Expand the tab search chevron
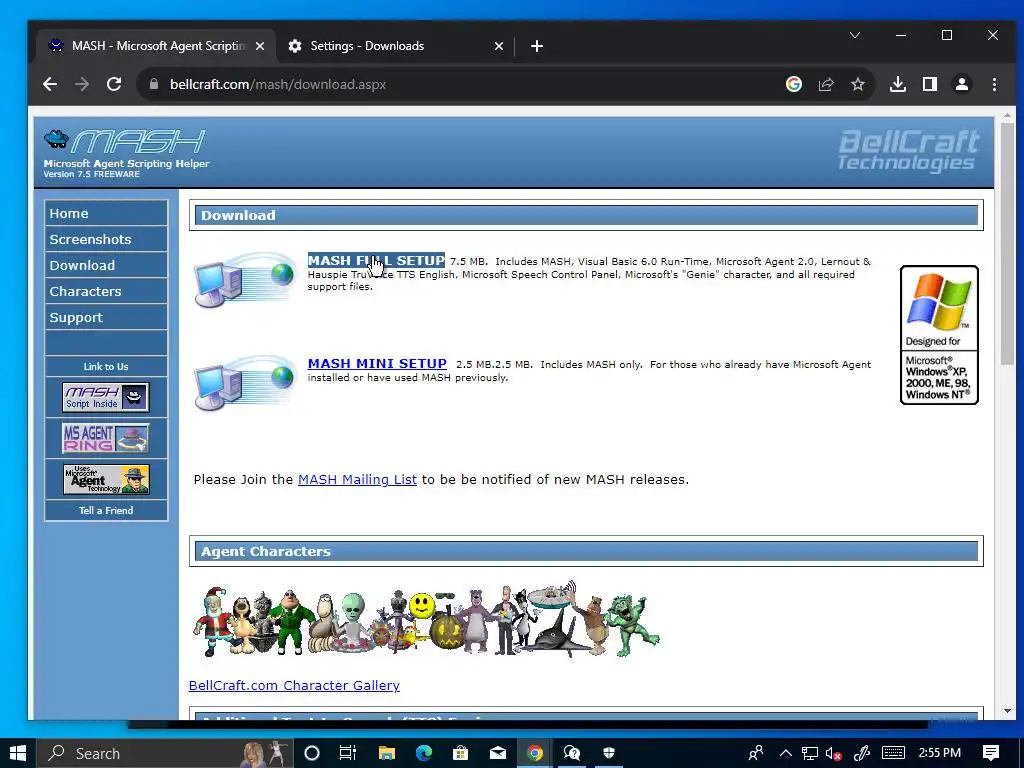This screenshot has width=1024, height=768. point(855,35)
